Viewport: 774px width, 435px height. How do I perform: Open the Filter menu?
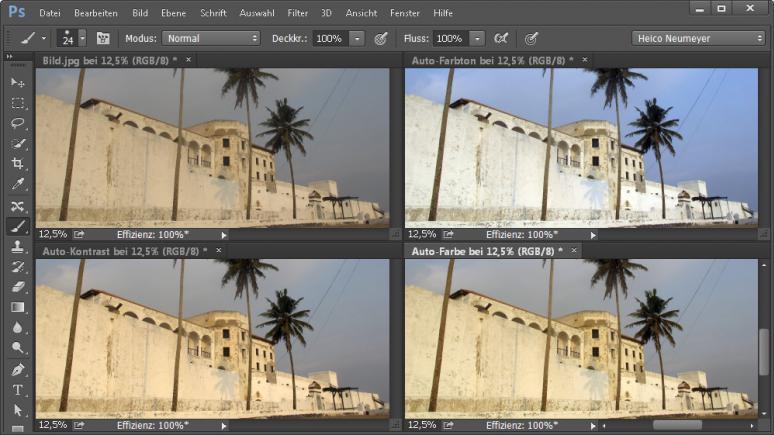coord(297,13)
